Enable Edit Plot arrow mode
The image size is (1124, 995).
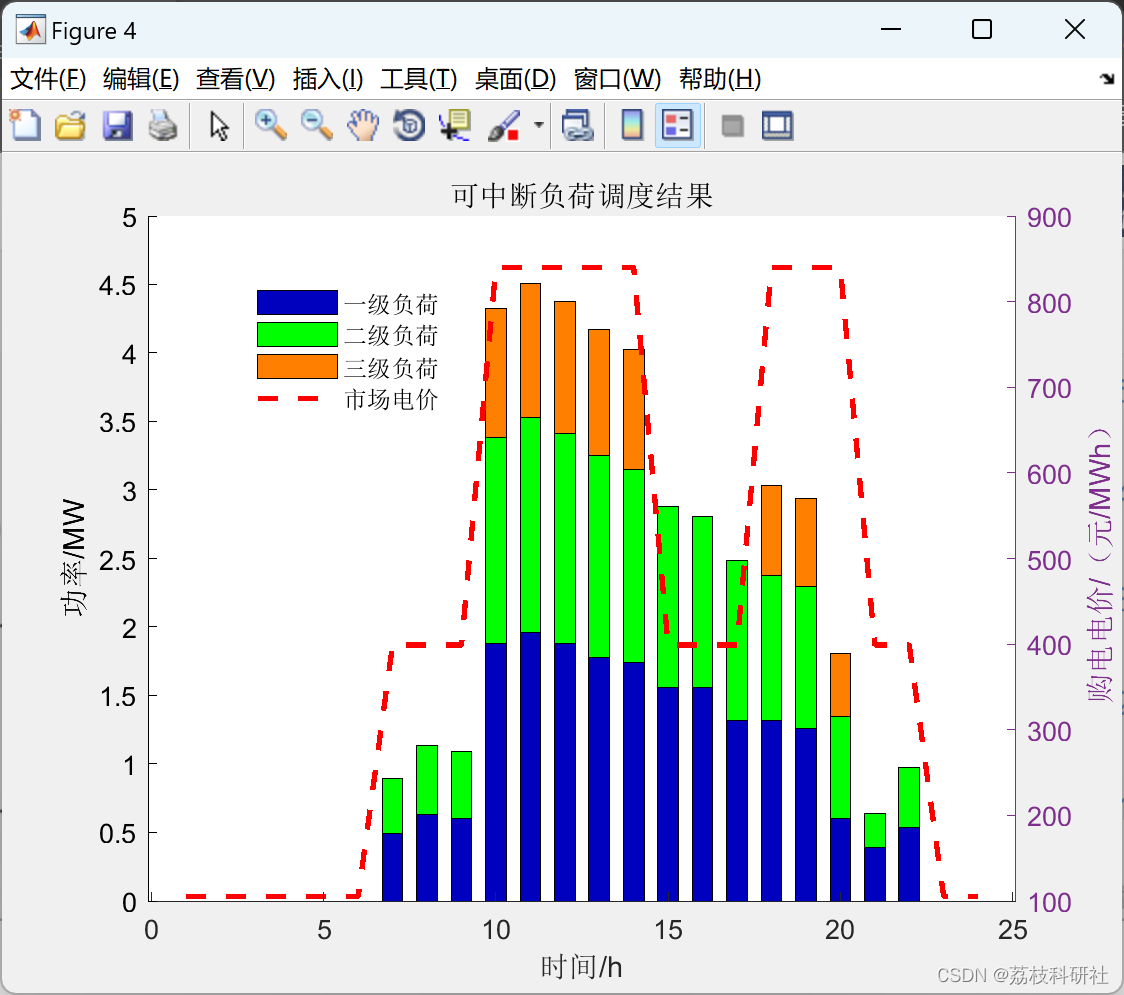pyautogui.click(x=219, y=125)
